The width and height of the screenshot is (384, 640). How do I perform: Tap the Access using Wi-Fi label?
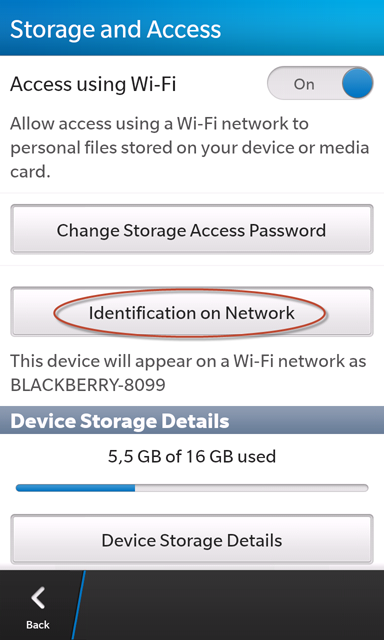[93, 84]
